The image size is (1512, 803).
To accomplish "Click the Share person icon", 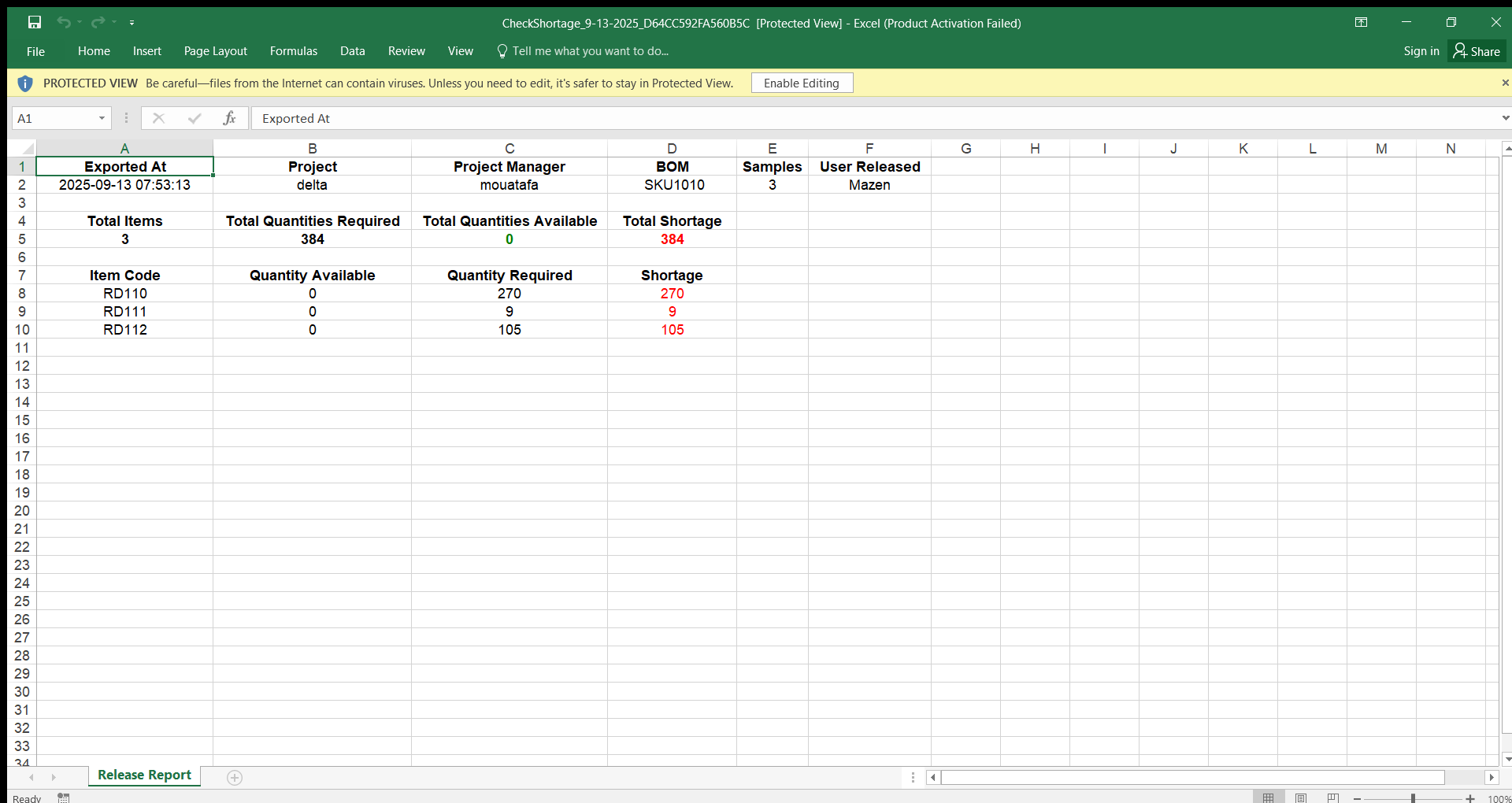I will point(1460,51).
